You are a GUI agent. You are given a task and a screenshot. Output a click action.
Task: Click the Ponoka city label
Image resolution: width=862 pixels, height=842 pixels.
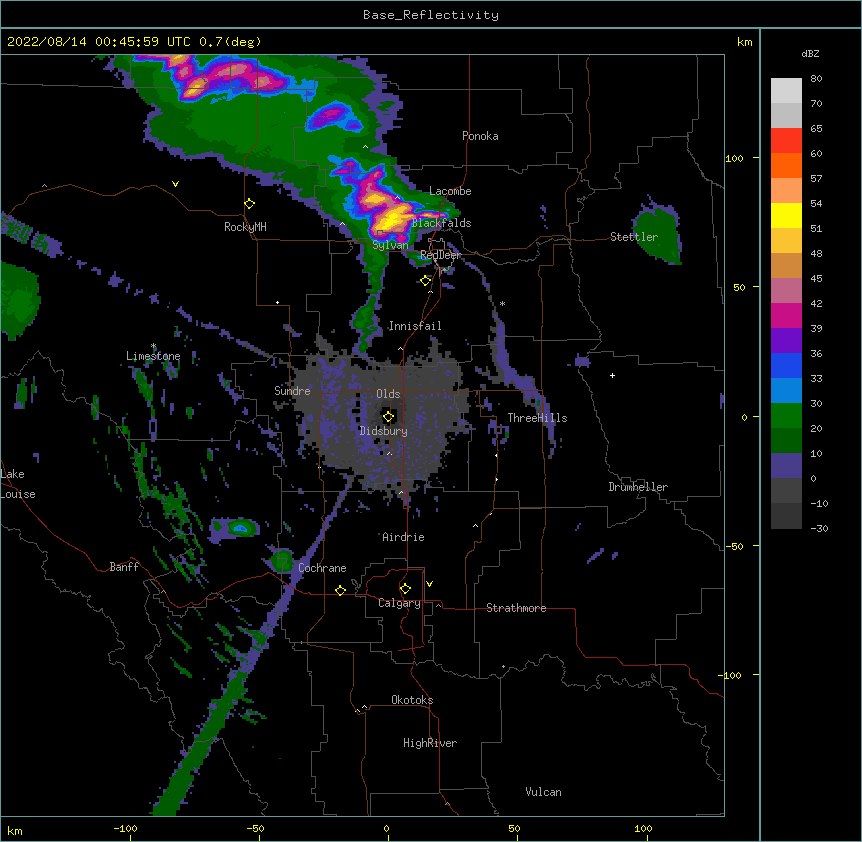[x=480, y=136]
